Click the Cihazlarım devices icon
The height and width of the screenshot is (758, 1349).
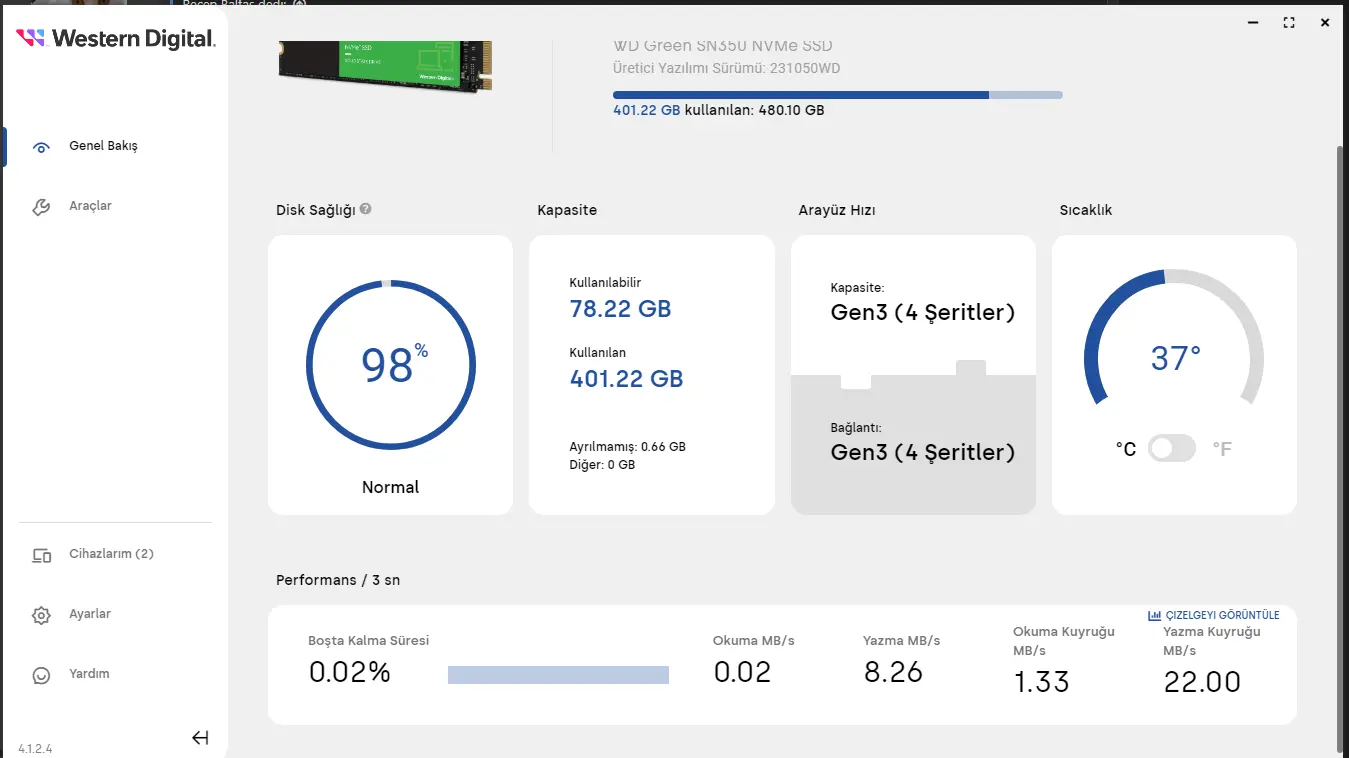coord(41,555)
